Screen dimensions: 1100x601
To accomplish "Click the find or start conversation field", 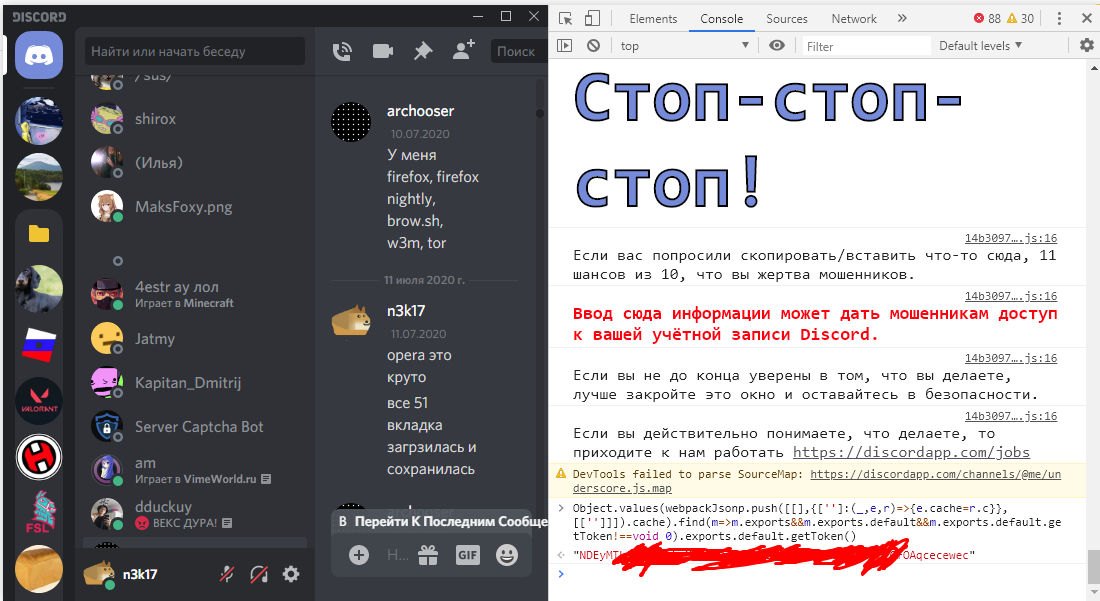I will coord(195,51).
